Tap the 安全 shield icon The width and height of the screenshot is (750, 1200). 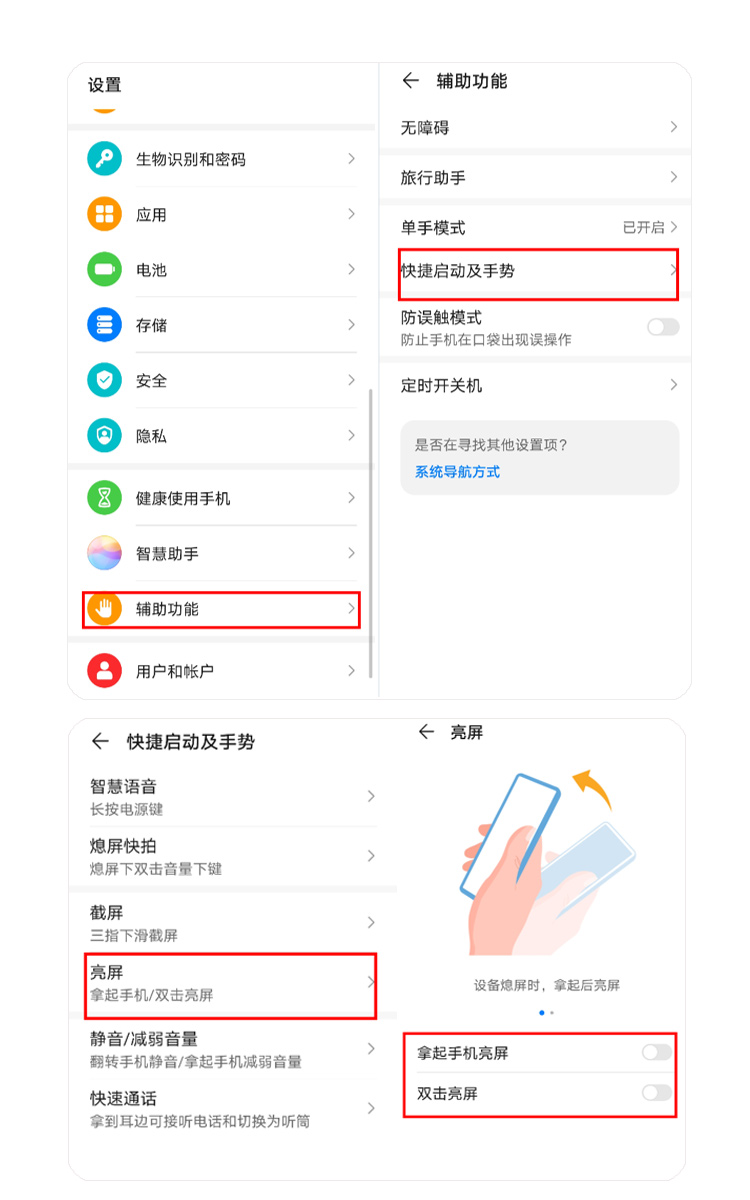(x=104, y=381)
